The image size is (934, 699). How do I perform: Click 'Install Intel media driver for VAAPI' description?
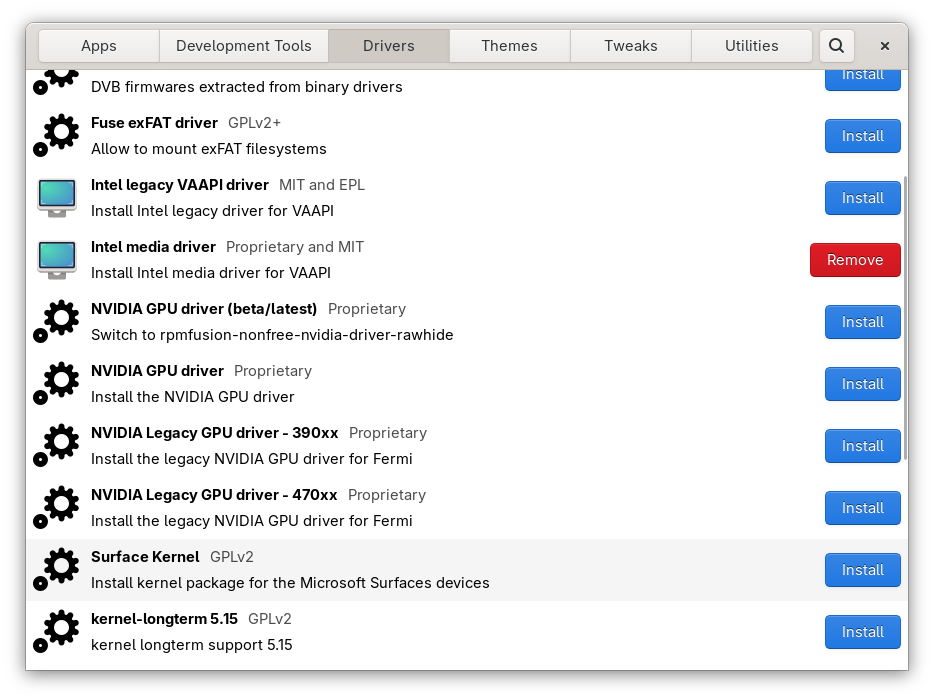tap(211, 273)
